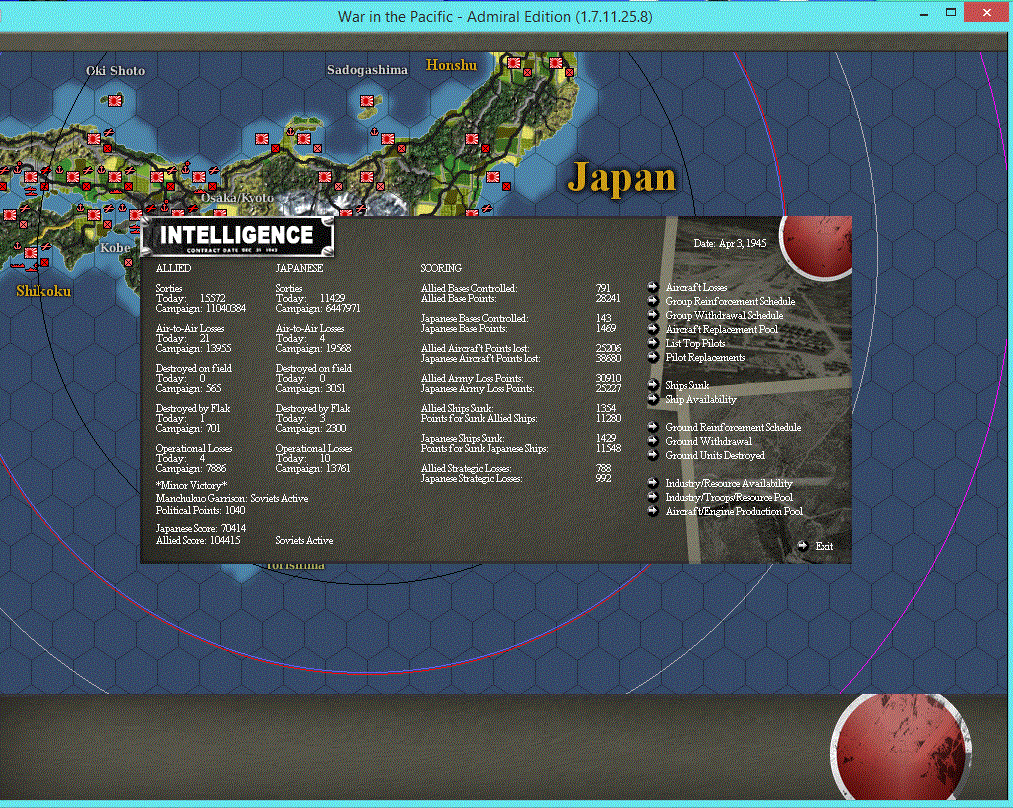Open Aircraft/Engine Production Pool
The width and height of the screenshot is (1013, 808).
click(x=734, y=512)
